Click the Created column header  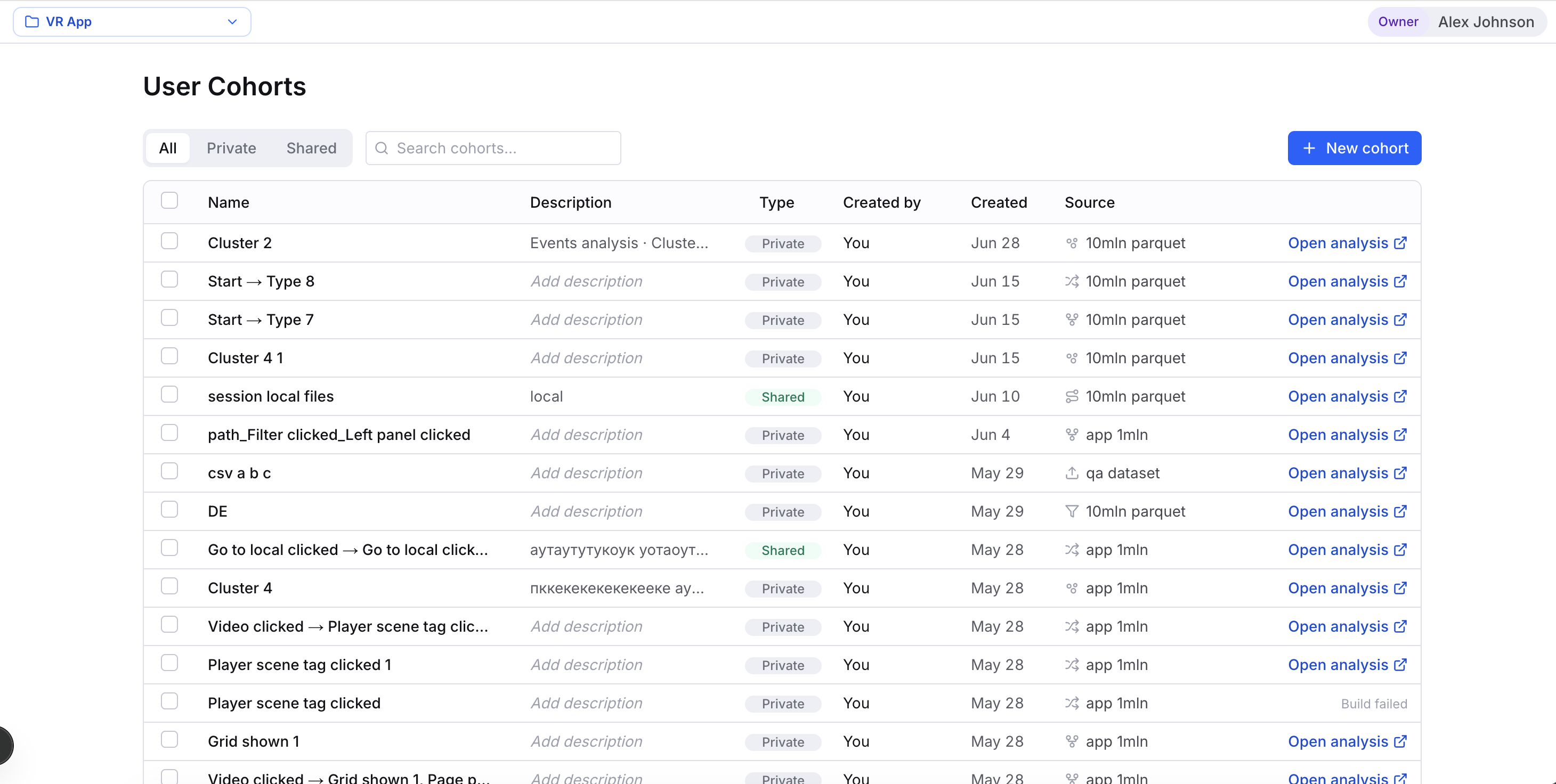click(x=999, y=203)
